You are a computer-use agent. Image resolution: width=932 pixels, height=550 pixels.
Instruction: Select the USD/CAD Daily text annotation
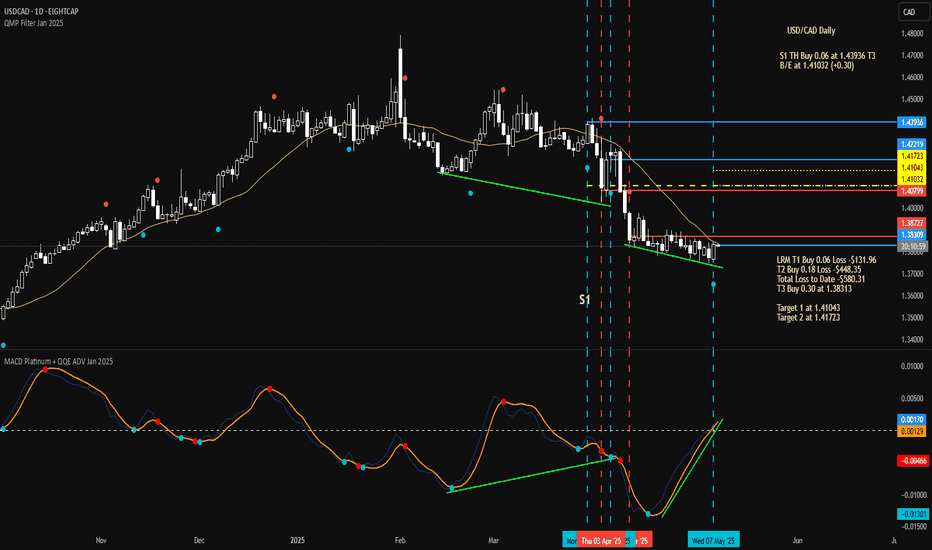point(811,30)
